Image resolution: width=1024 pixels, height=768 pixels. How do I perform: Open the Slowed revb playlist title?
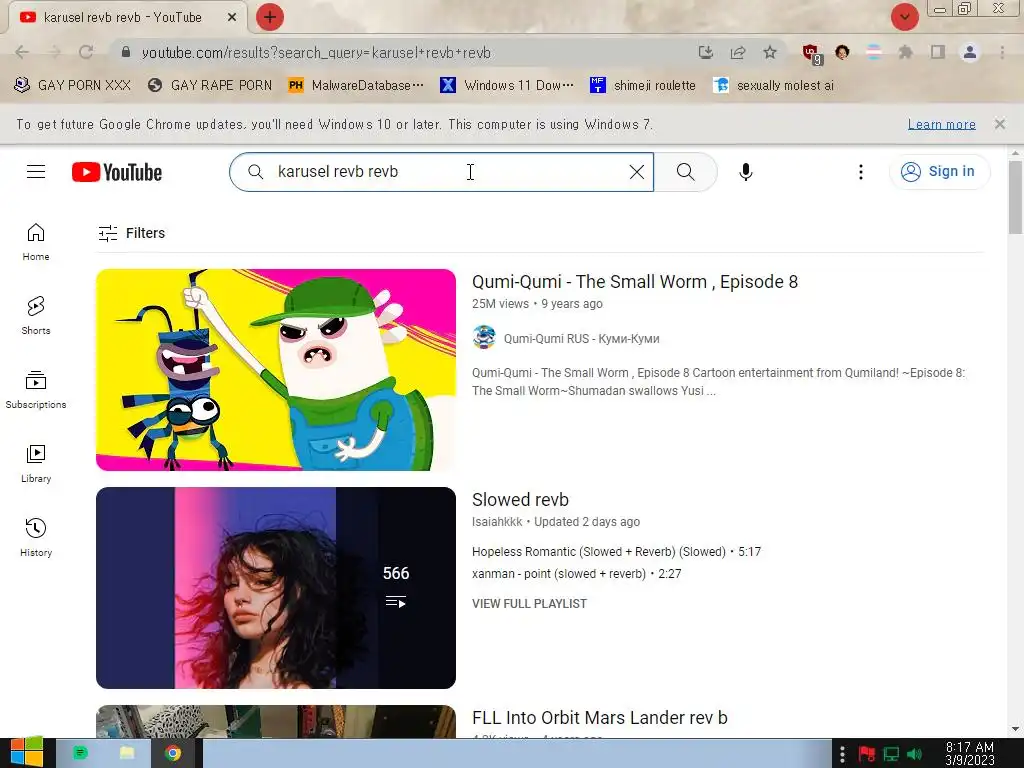click(x=520, y=500)
